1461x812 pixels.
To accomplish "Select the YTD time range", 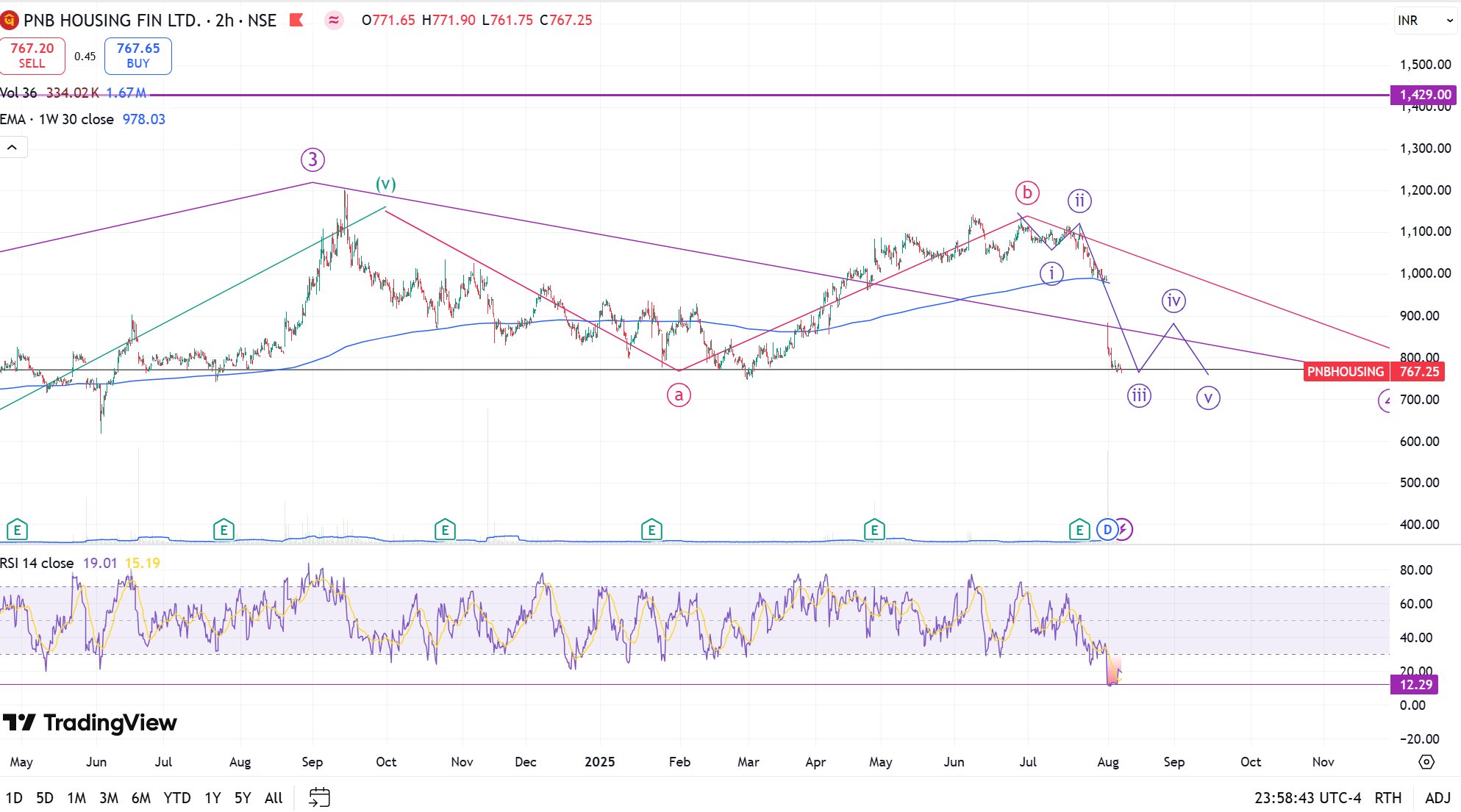I will (x=177, y=798).
